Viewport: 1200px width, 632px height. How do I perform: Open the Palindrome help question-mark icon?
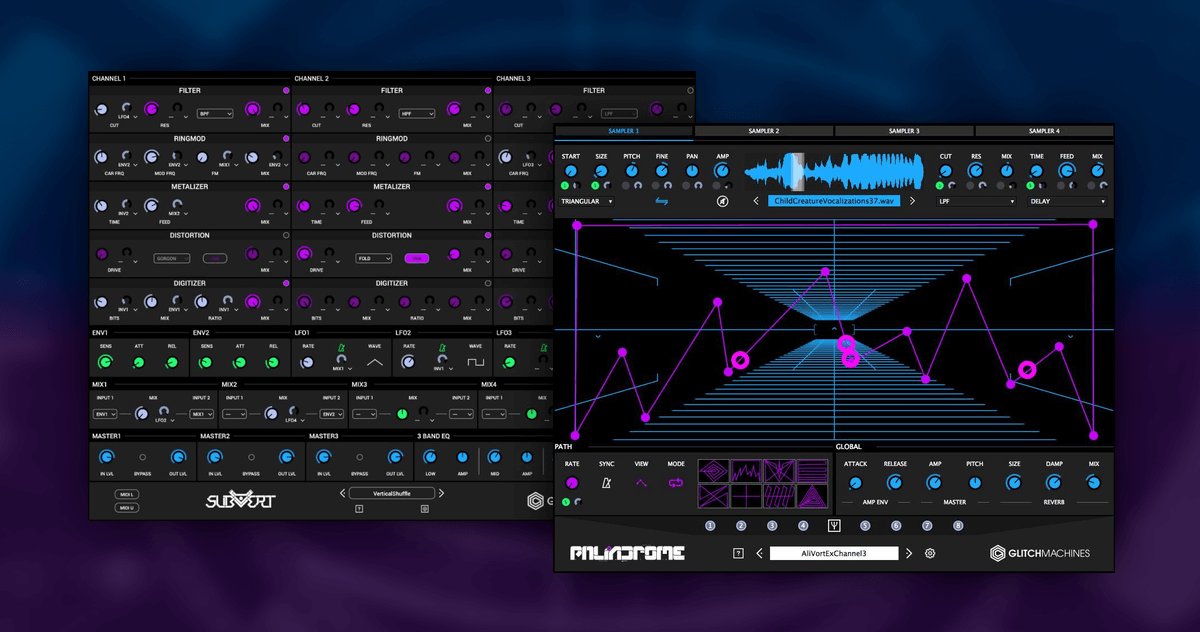[738, 553]
